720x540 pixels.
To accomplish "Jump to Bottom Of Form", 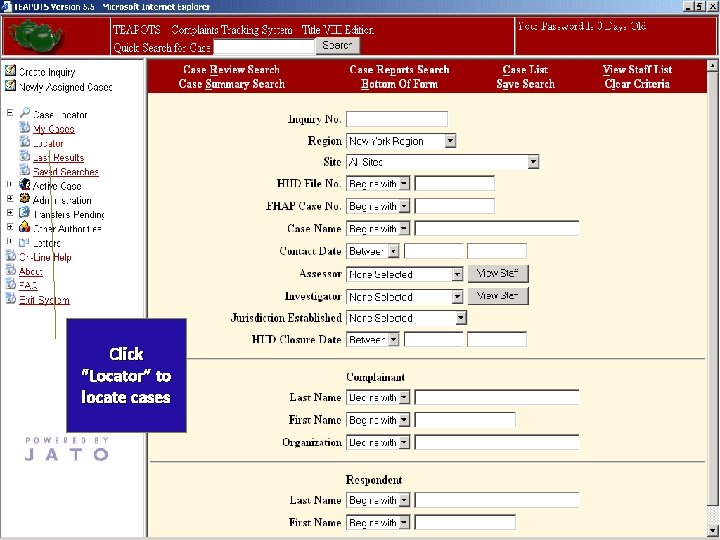I will pyautogui.click(x=399, y=84).
